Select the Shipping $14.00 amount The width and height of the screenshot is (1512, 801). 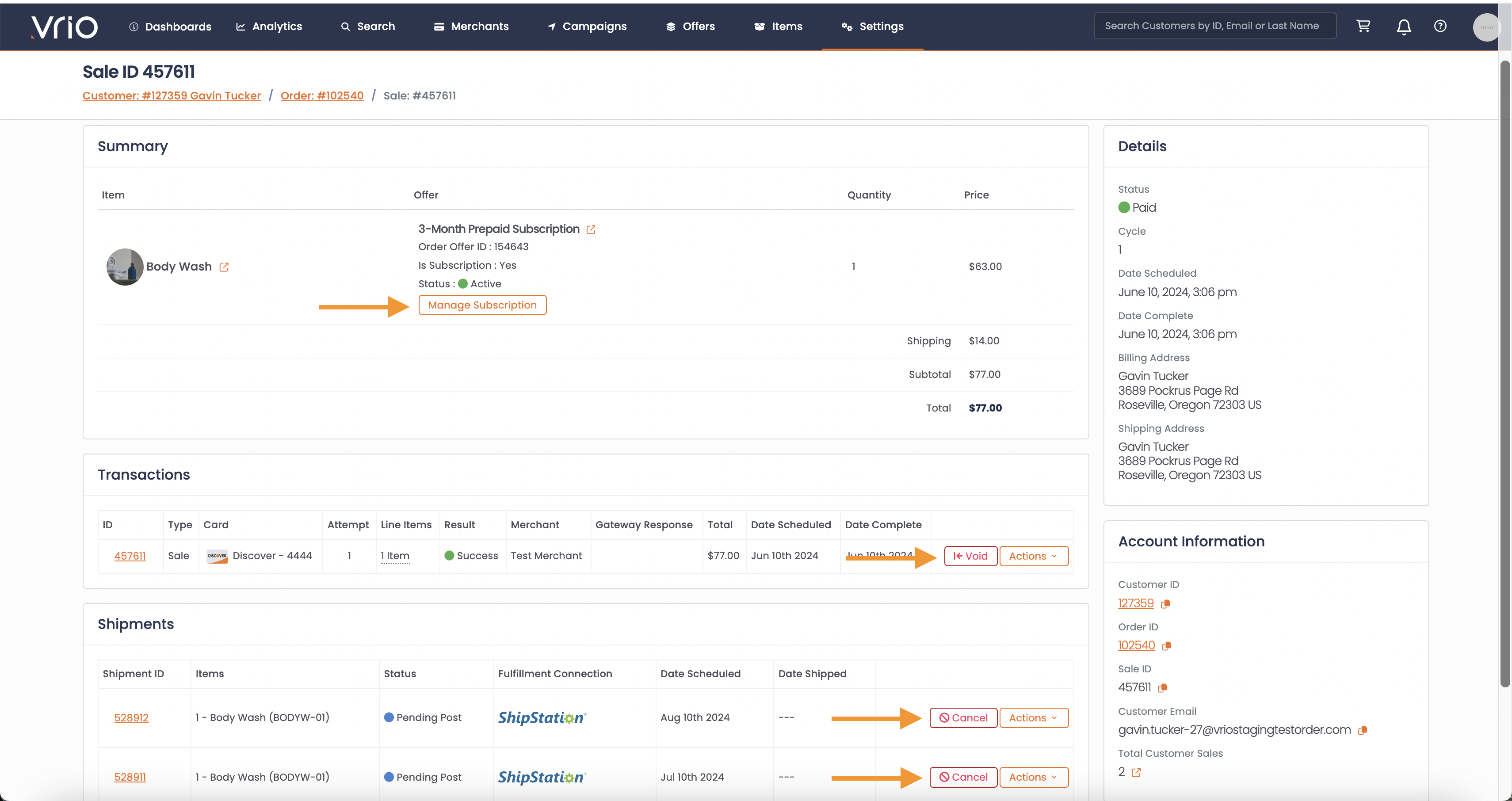click(x=984, y=341)
